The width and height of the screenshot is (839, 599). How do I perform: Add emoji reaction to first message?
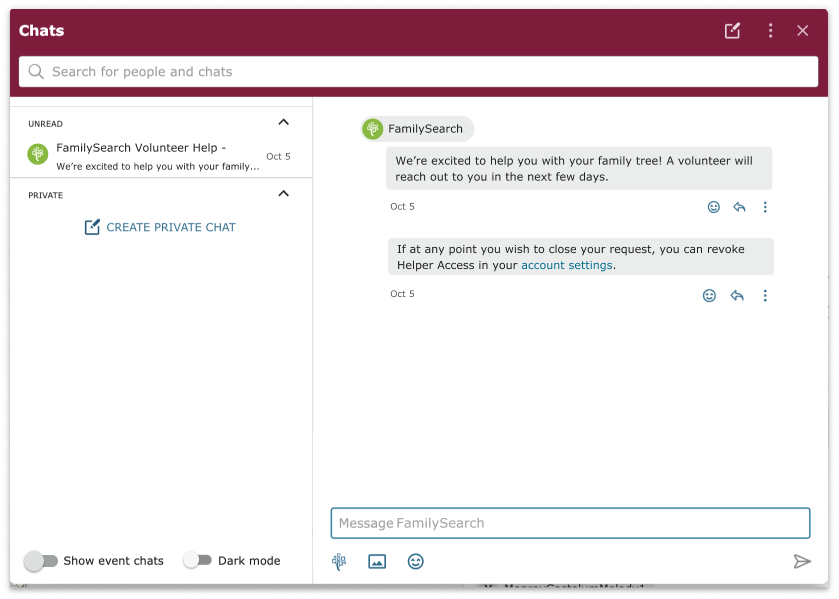(x=714, y=207)
